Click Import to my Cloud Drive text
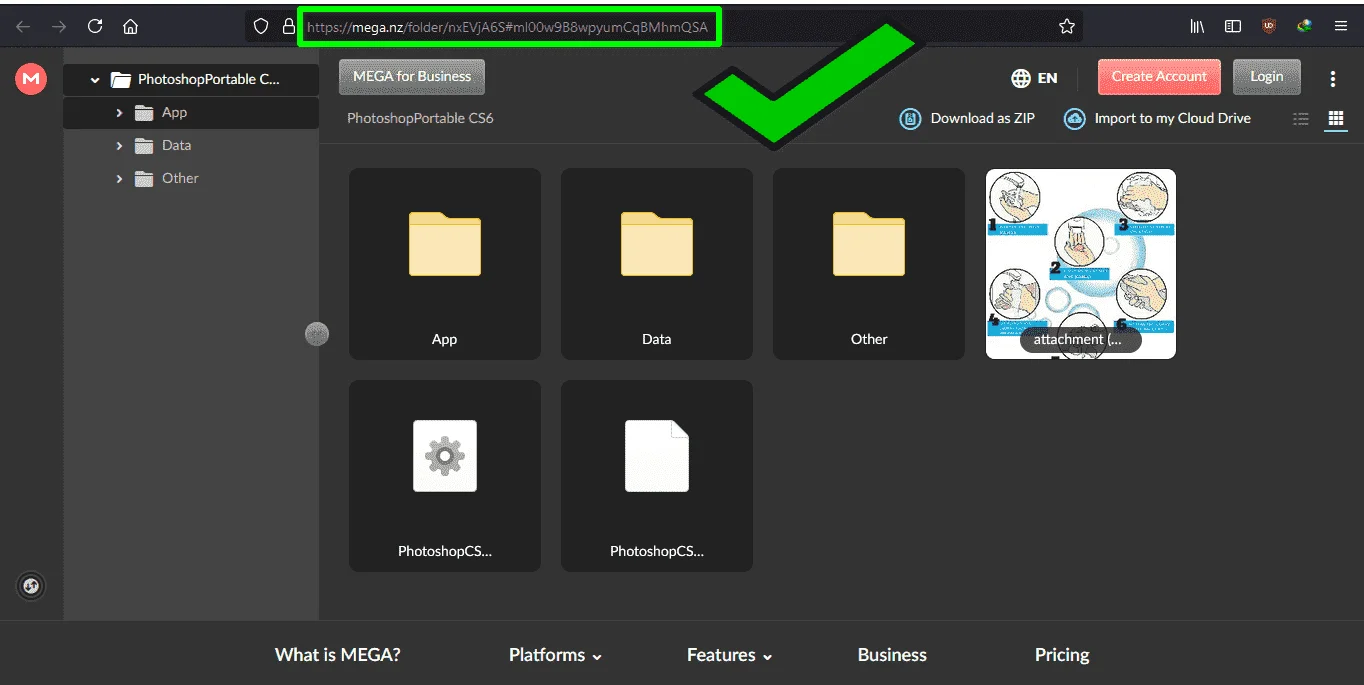This screenshot has width=1364, height=685. click(1172, 118)
